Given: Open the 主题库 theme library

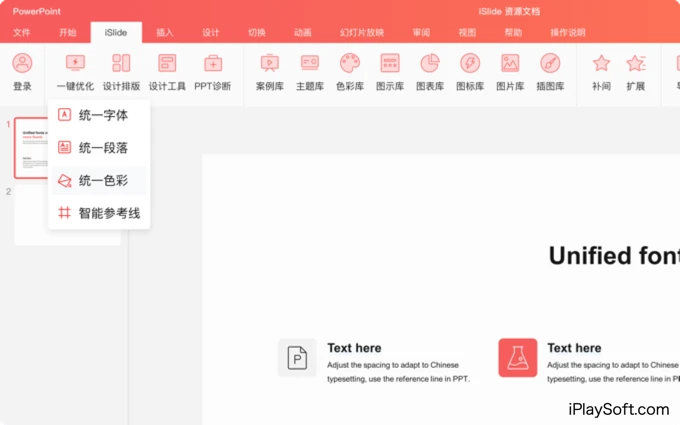Looking at the screenshot, I should pyautogui.click(x=310, y=72).
